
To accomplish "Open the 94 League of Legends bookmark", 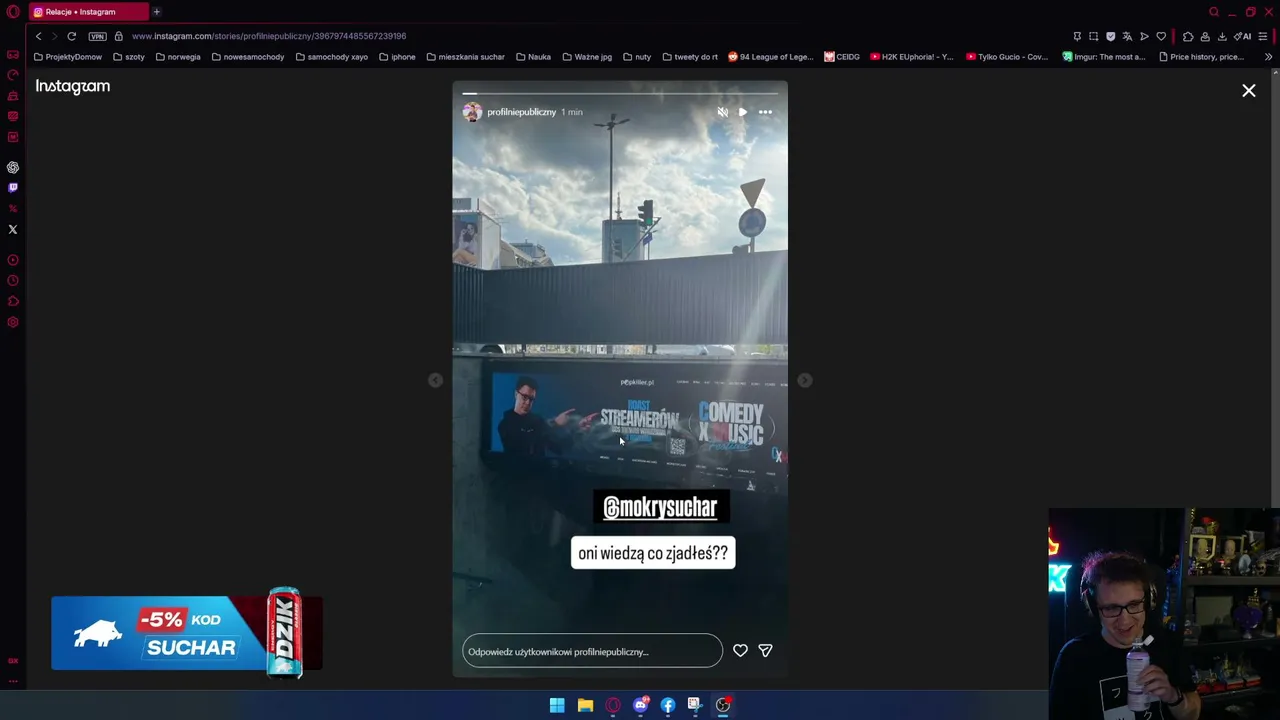I will point(771,57).
